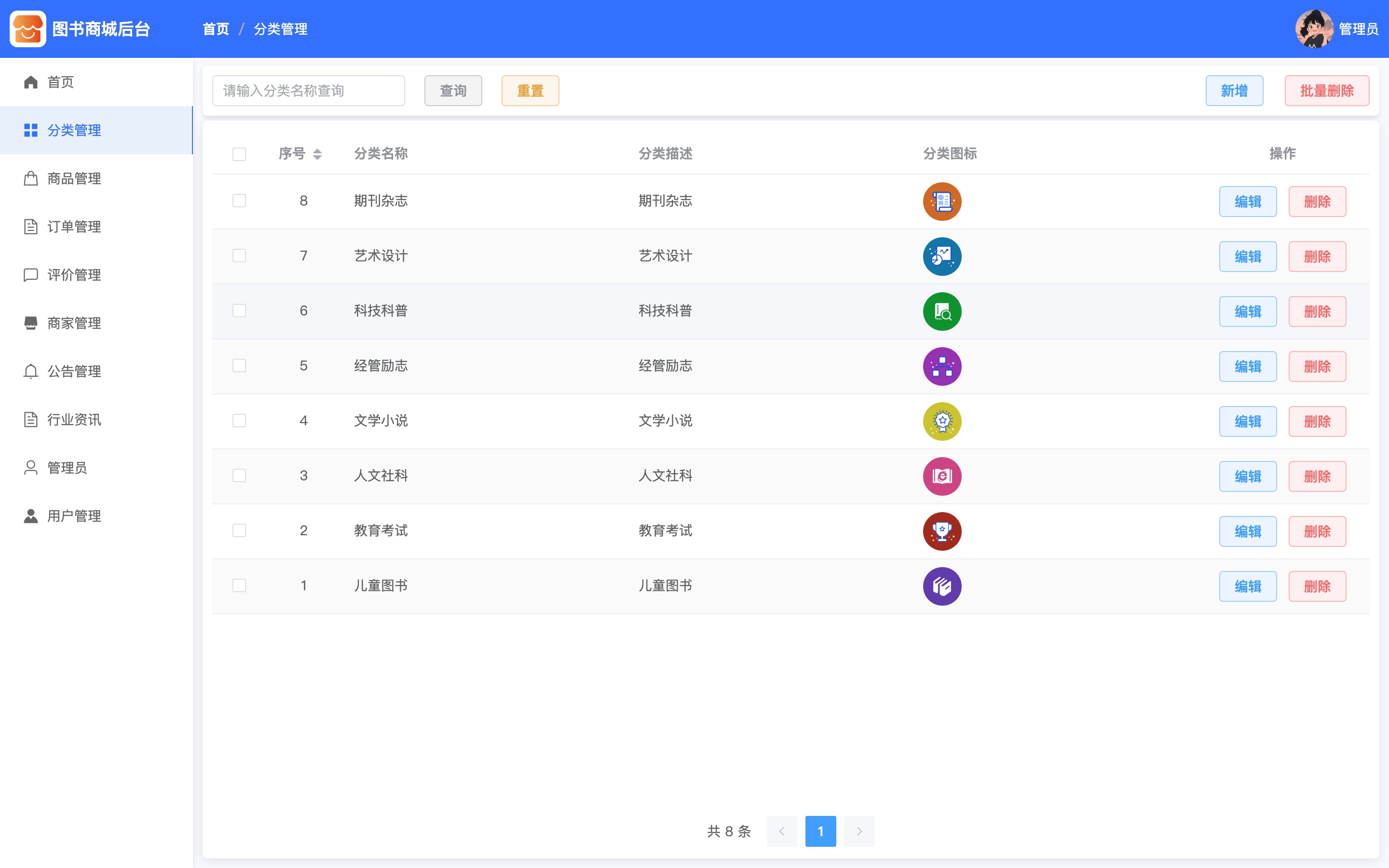
Task: Open the 商家管理 sidebar menu
Action: pyautogui.click(x=96, y=323)
